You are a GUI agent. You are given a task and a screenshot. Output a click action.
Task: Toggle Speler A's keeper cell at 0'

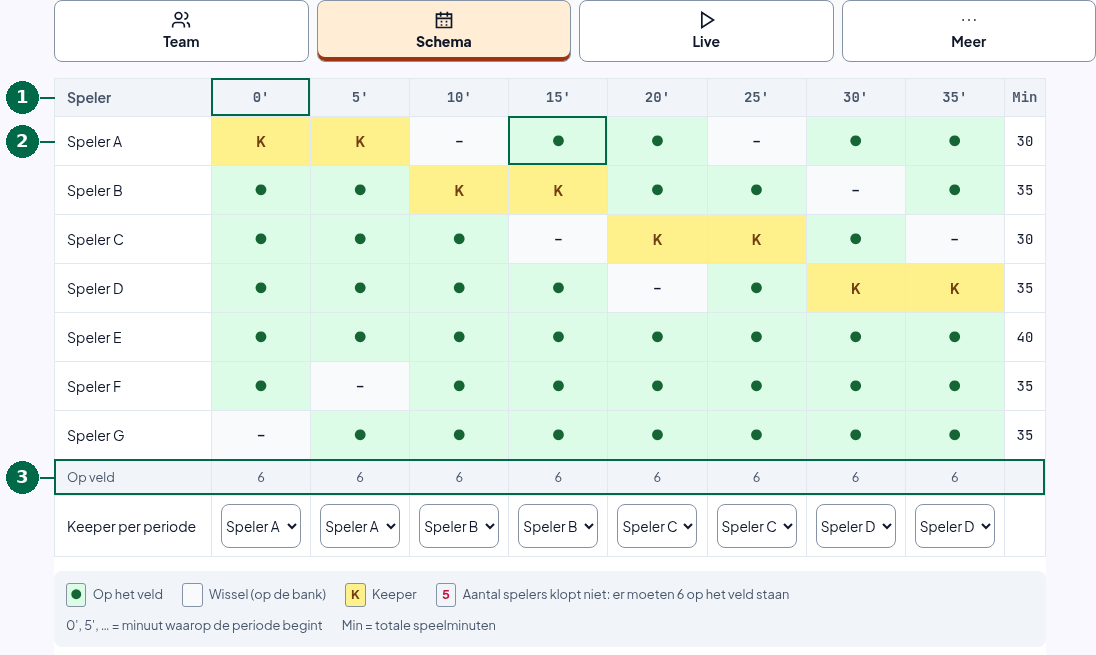[261, 141]
